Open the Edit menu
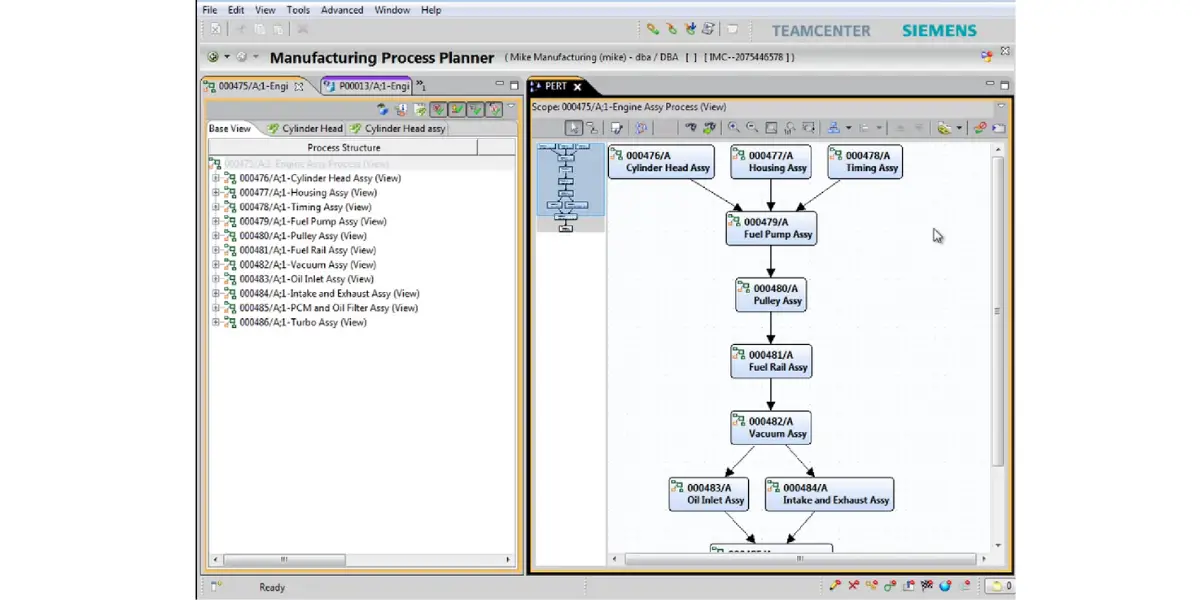The image size is (1200, 600). [236, 10]
